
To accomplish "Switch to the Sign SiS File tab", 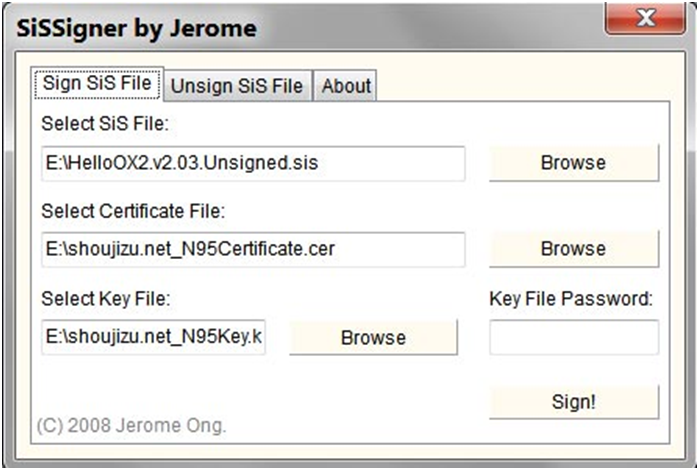I will point(97,84).
